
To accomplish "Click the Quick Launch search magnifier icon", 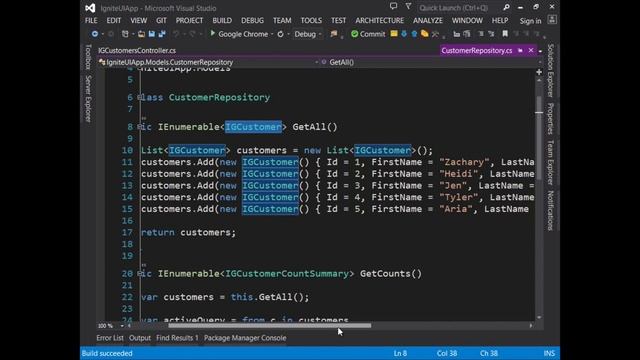I will click(506, 7).
